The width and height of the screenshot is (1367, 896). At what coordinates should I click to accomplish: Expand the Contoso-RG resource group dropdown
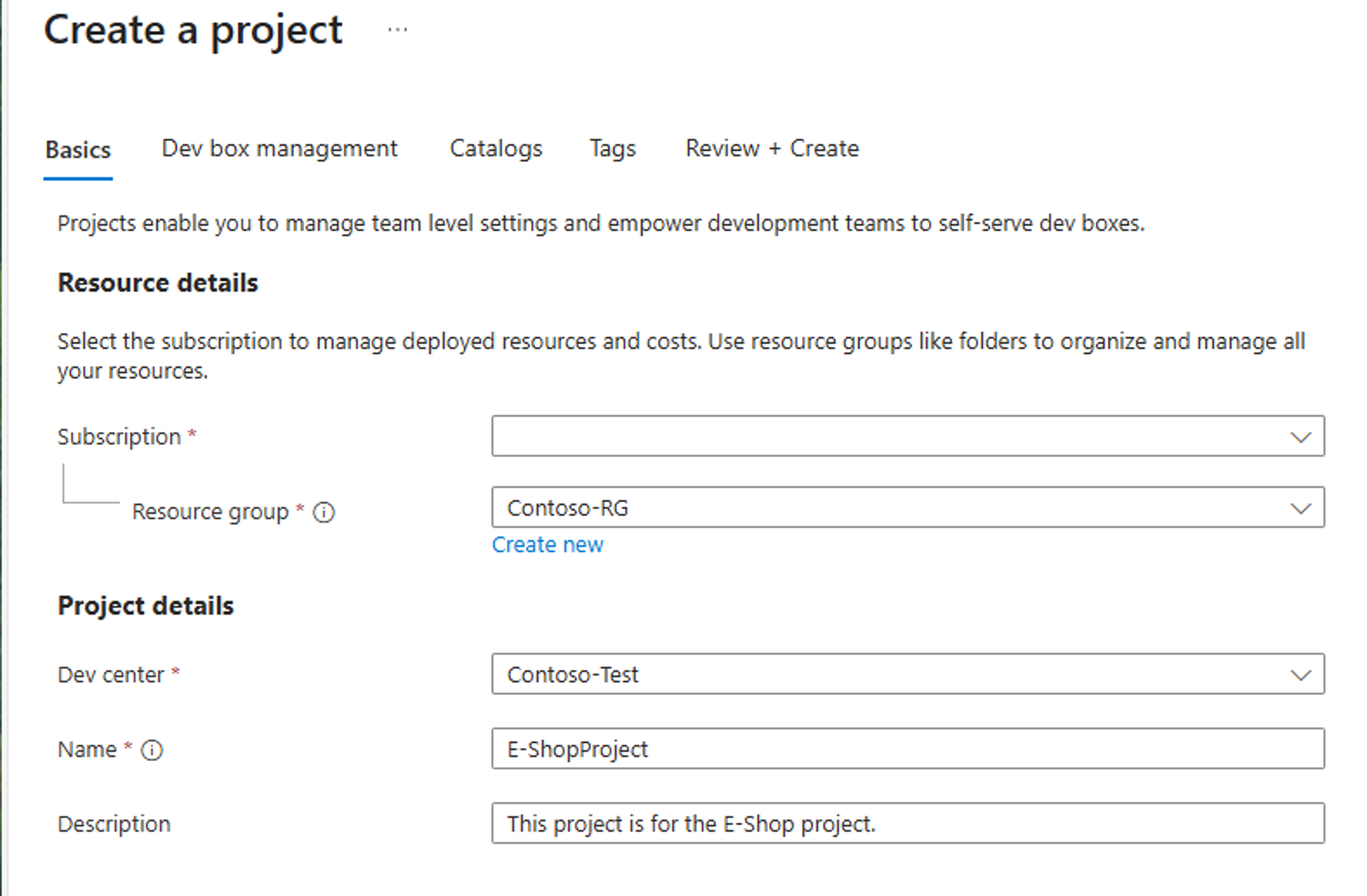(x=885, y=508)
